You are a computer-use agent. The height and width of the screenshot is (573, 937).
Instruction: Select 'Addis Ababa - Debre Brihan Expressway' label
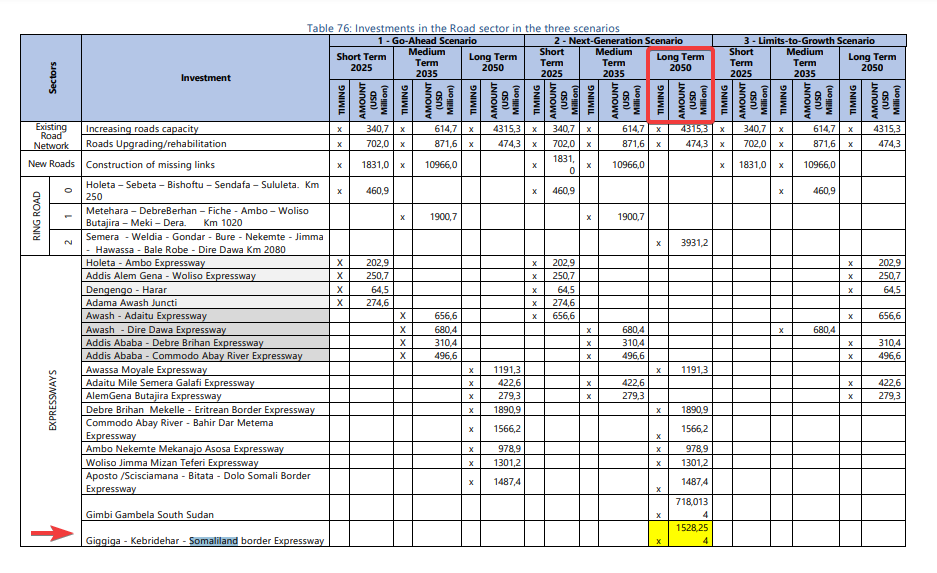(174, 342)
